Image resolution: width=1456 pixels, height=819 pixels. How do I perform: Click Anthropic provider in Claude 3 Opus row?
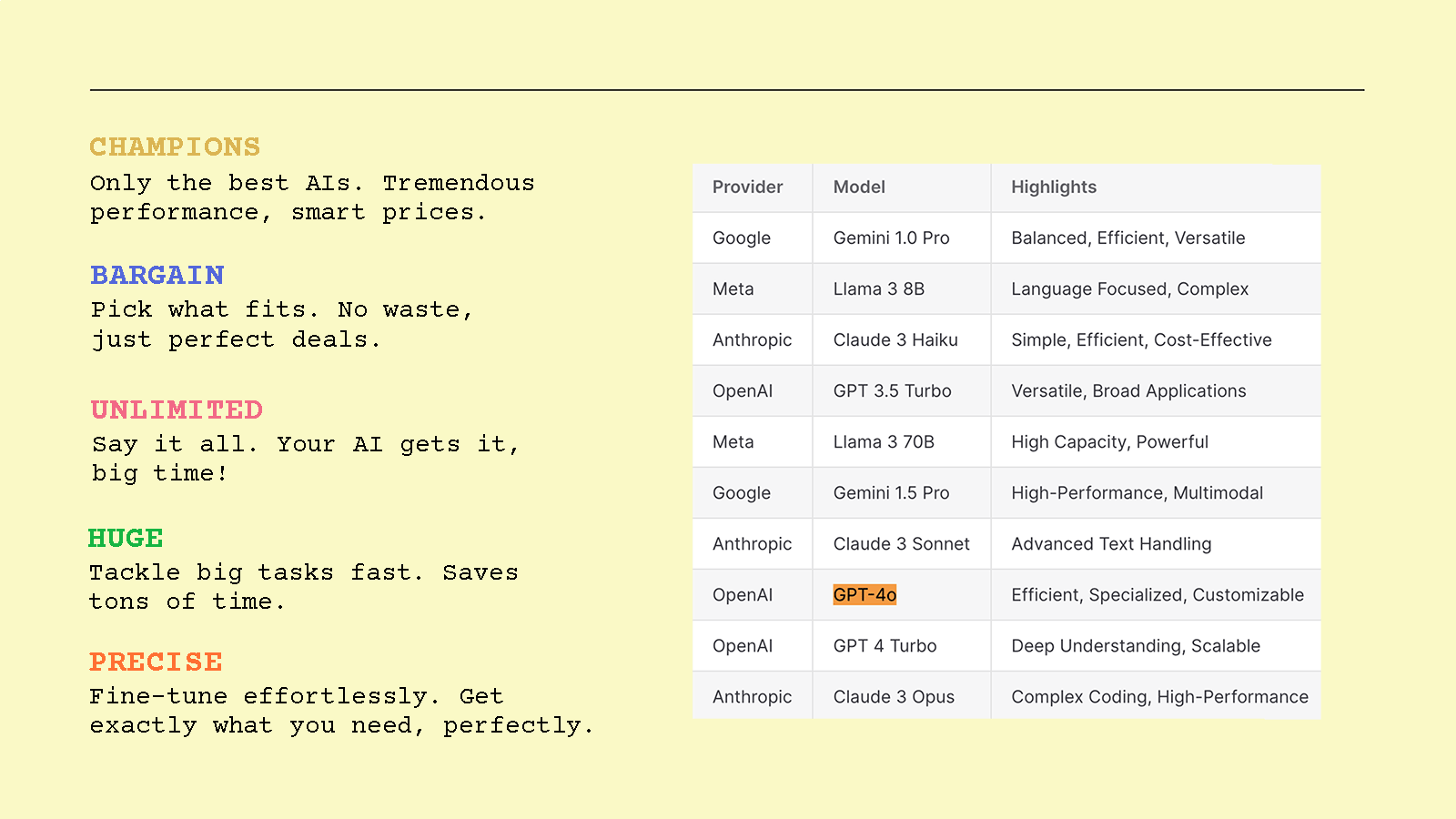click(x=753, y=696)
